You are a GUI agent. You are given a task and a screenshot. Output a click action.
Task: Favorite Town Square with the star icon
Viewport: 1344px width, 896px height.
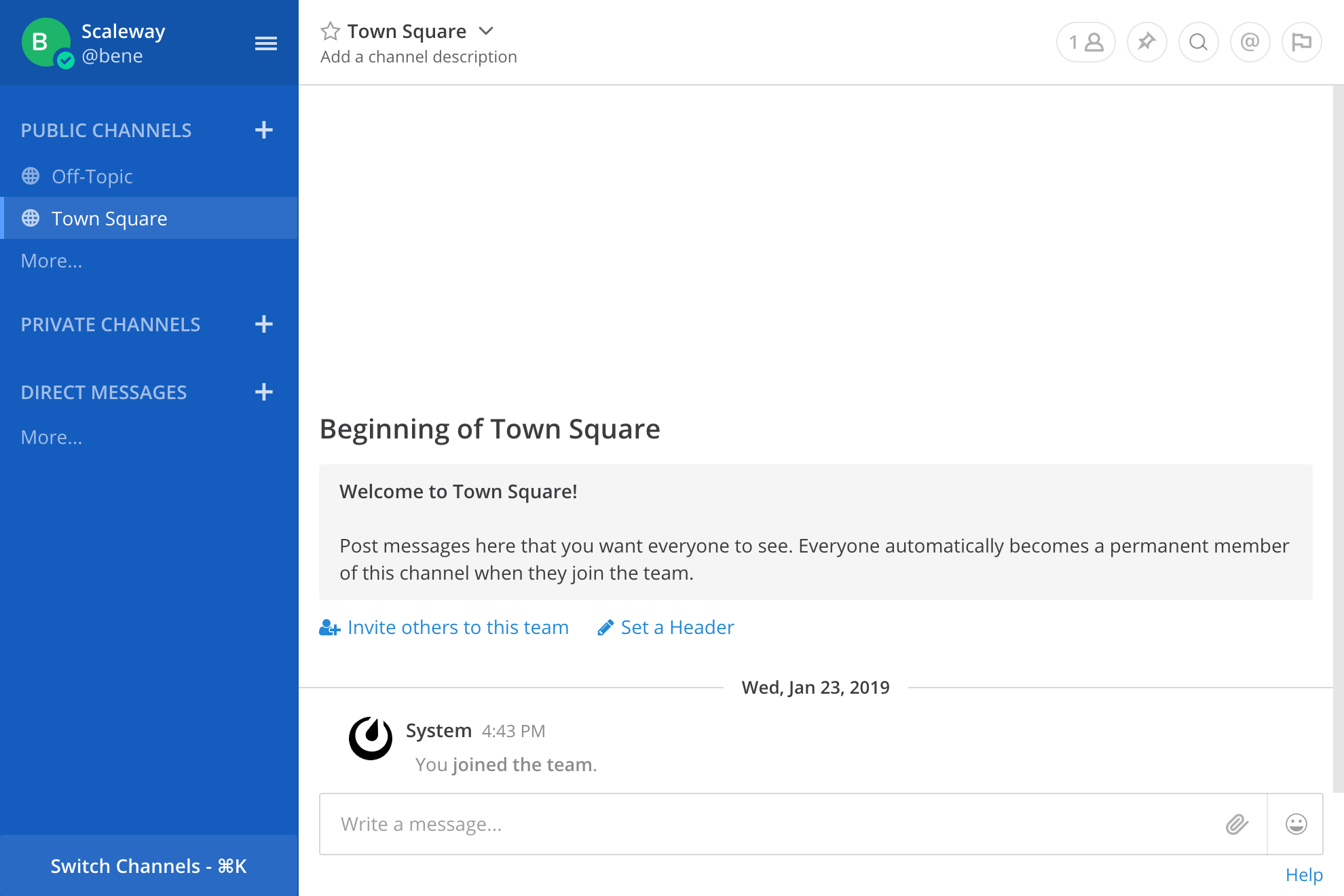[331, 31]
